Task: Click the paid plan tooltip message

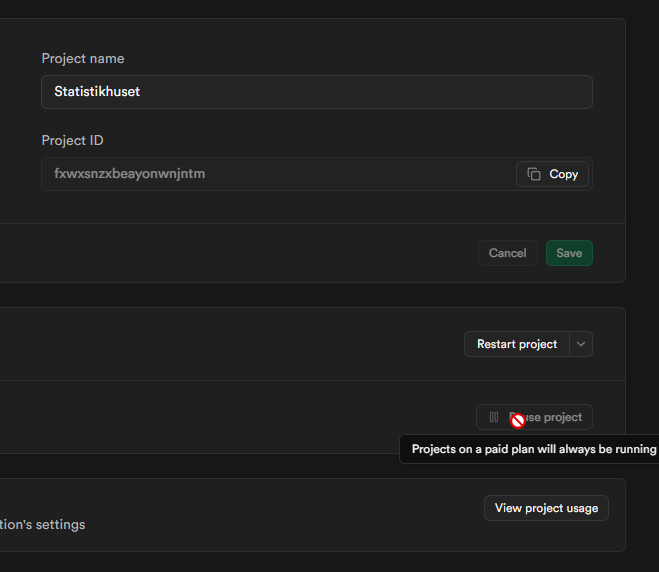Action: (533, 449)
